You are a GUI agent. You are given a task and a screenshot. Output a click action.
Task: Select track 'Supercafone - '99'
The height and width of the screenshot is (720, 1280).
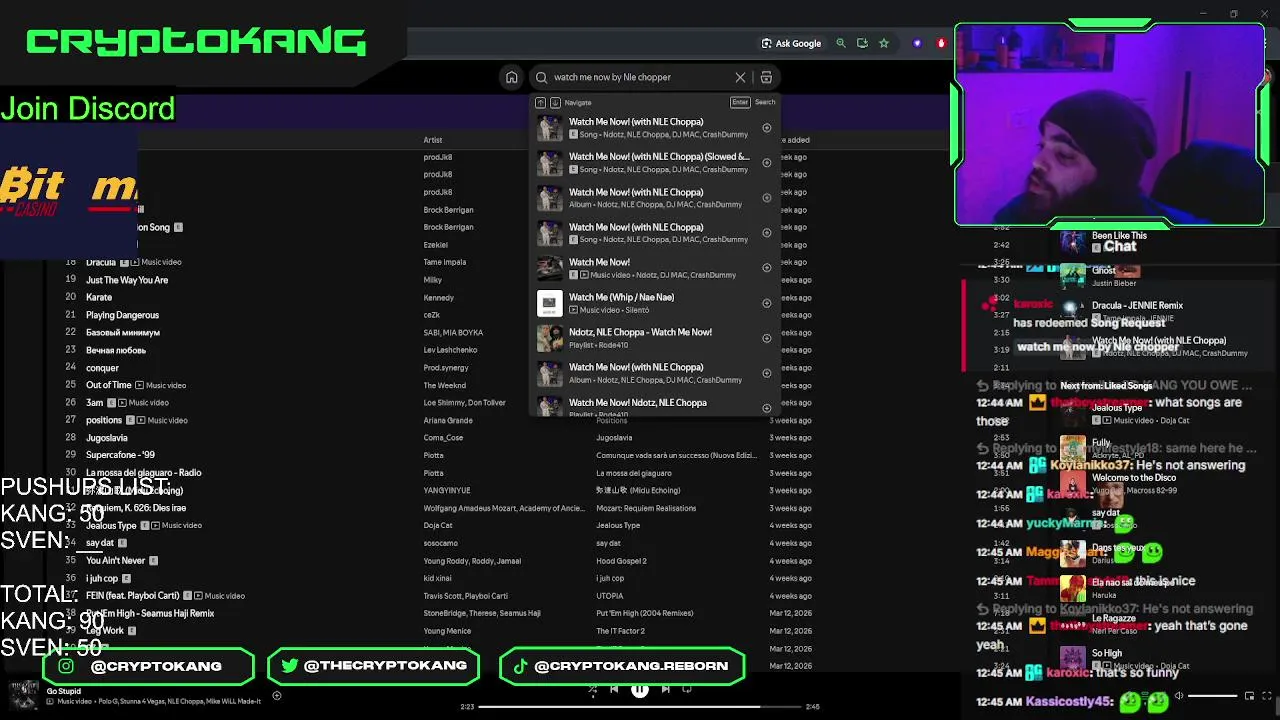click(x=120, y=455)
